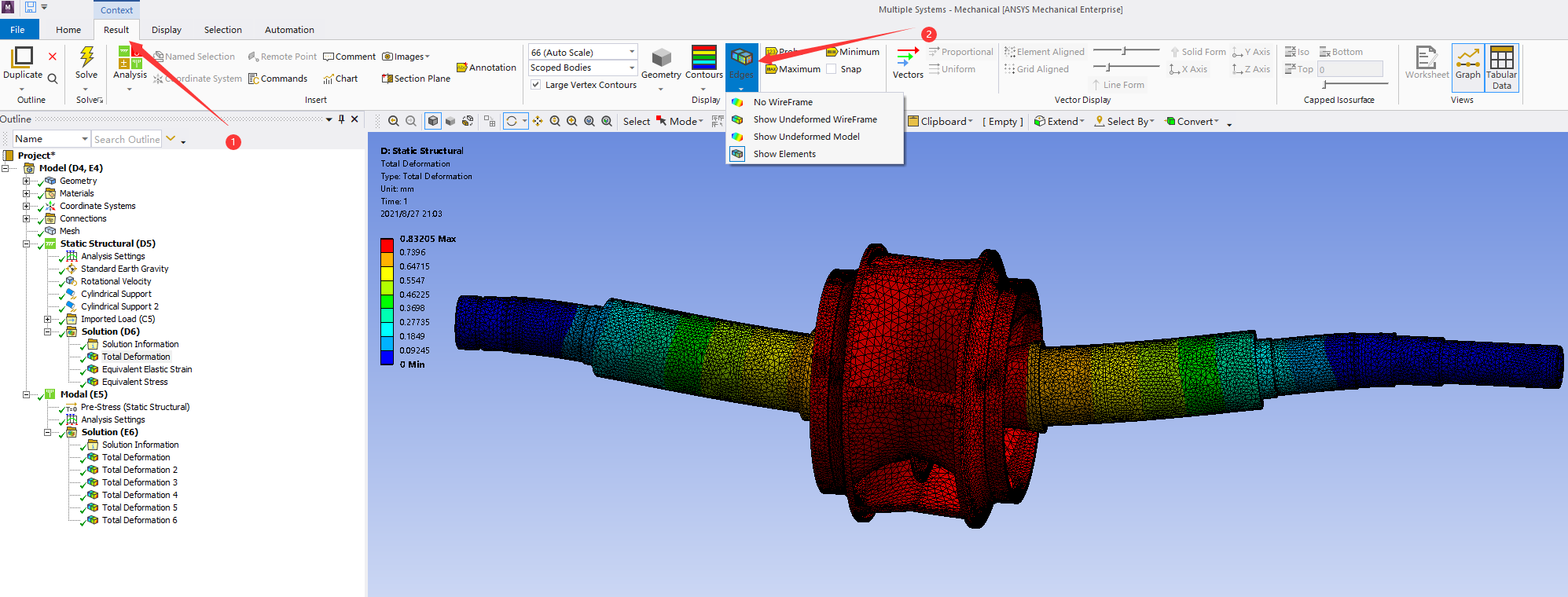The height and width of the screenshot is (597, 1568).
Task: Open the Contours display icon
Action: pyautogui.click(x=703, y=58)
